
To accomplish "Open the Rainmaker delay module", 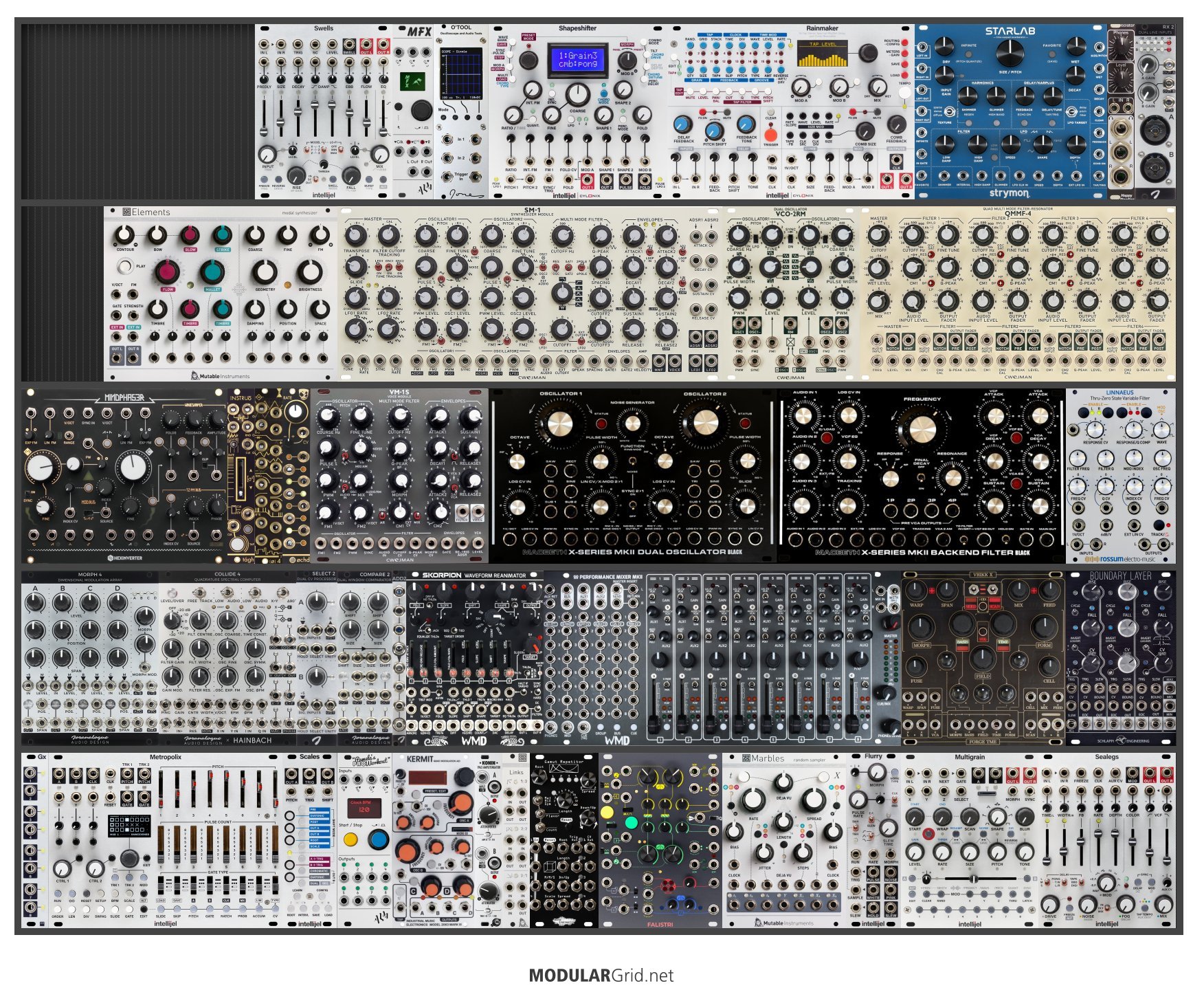I will pyautogui.click(x=791, y=112).
